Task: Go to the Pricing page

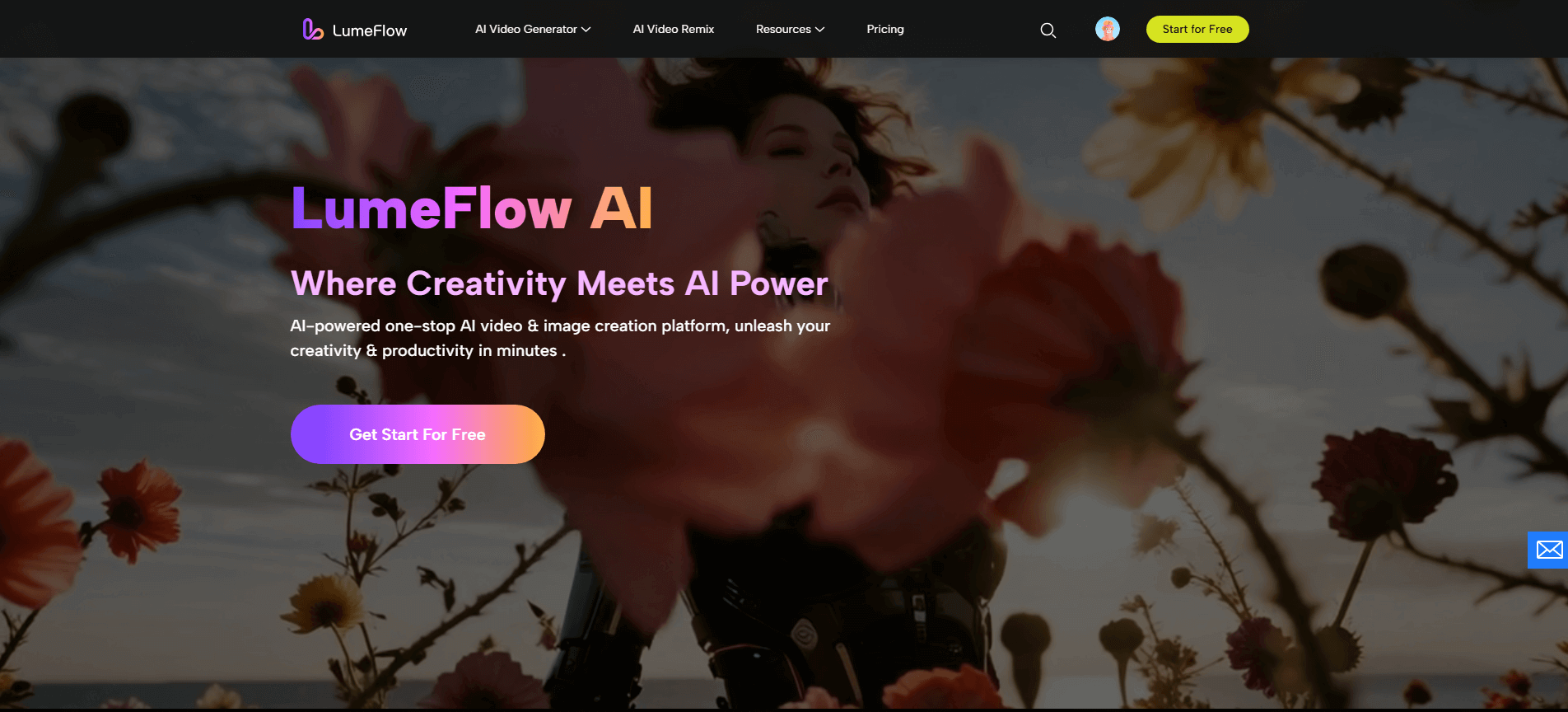Action: point(885,29)
